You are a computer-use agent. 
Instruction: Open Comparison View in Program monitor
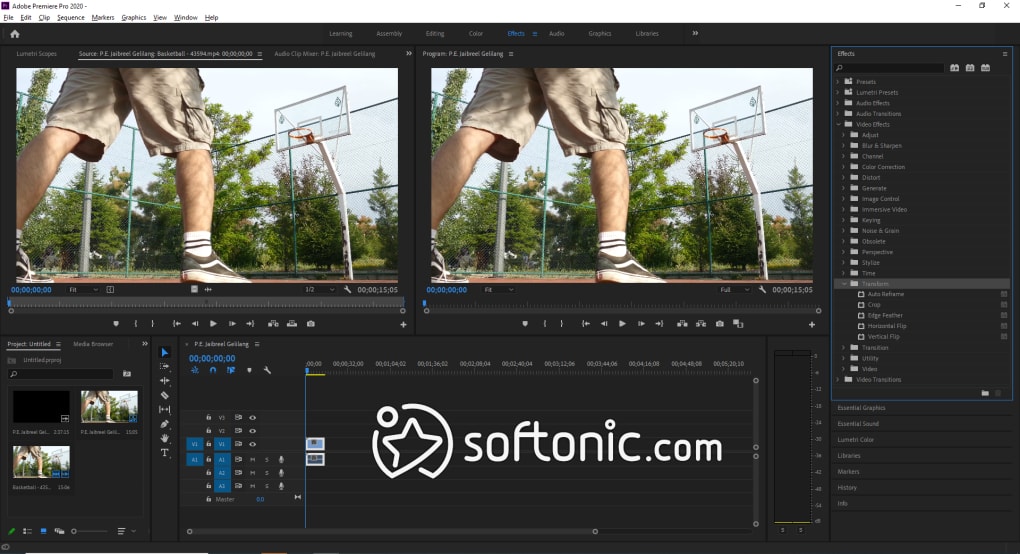click(738, 324)
